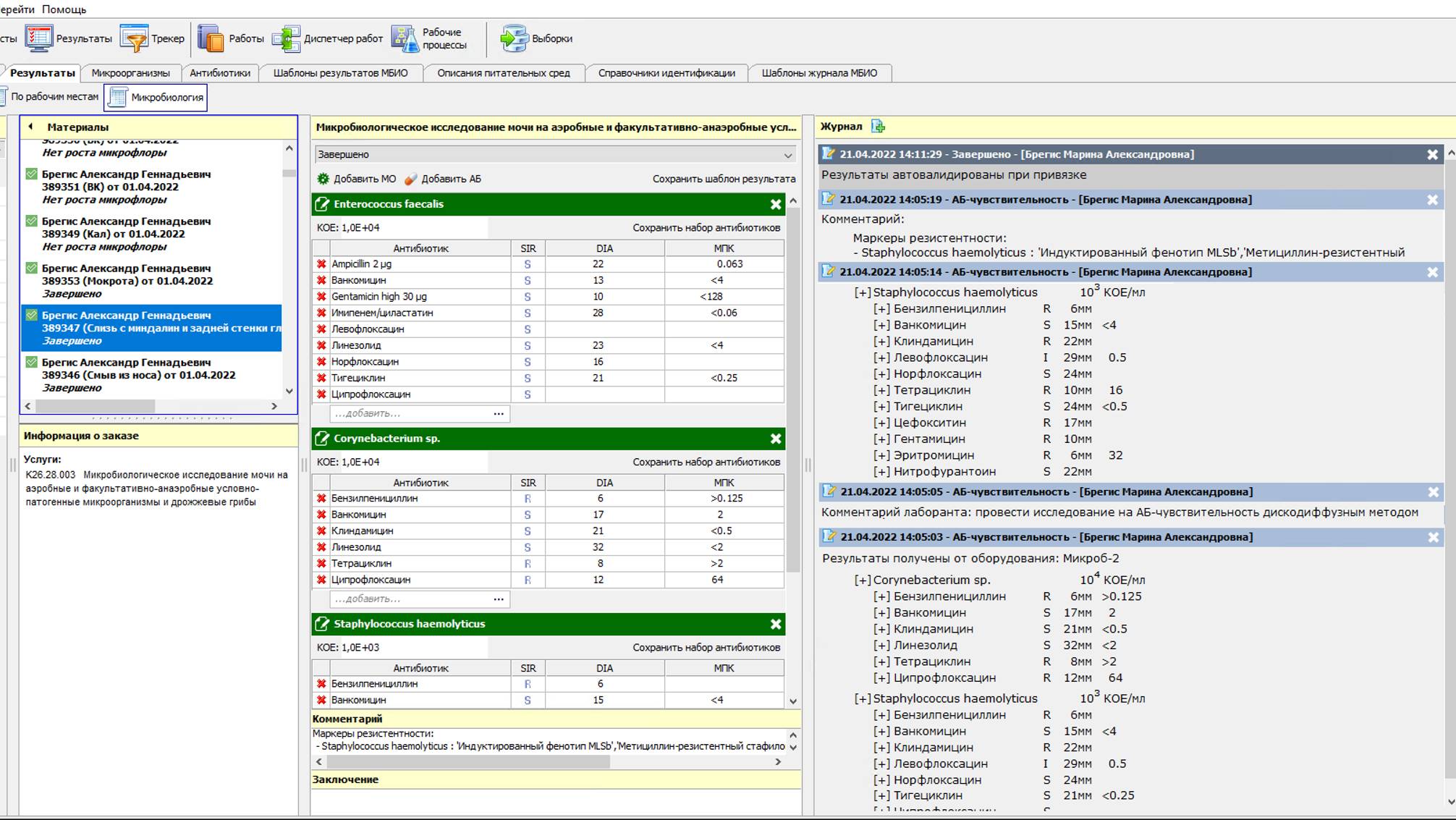Open the Выборки toolbar icon
Image resolution: width=1456 pixels, height=820 pixels.
tap(514, 38)
